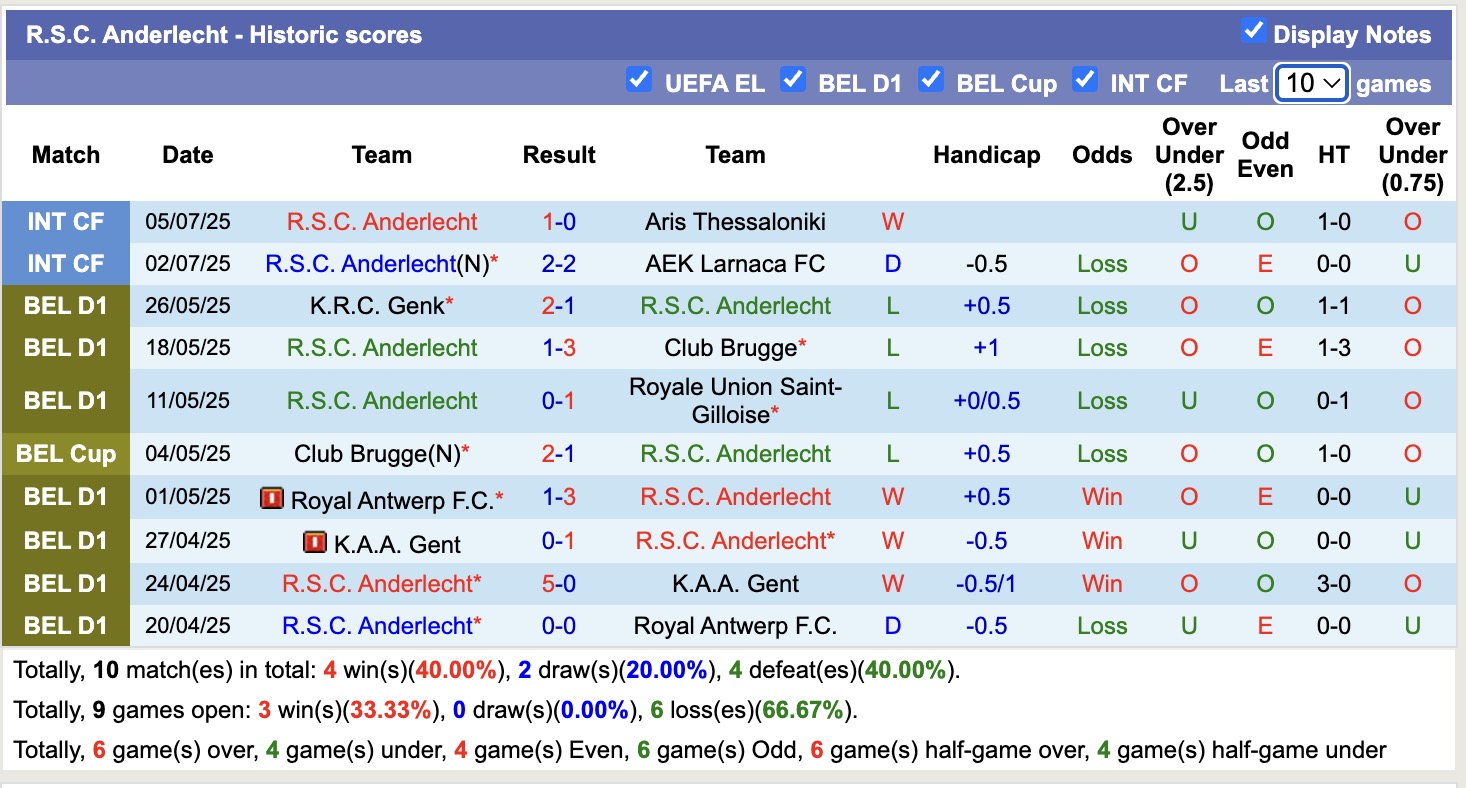The height and width of the screenshot is (788, 1466).
Task: Click the AEK Larnaca FC link
Action: 735,263
